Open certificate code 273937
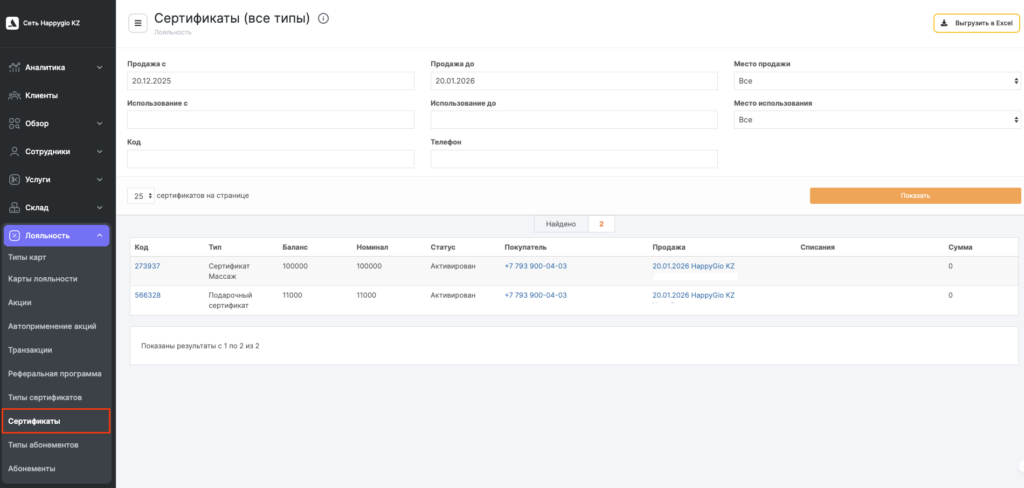1024x488 pixels. pyautogui.click(x=148, y=266)
